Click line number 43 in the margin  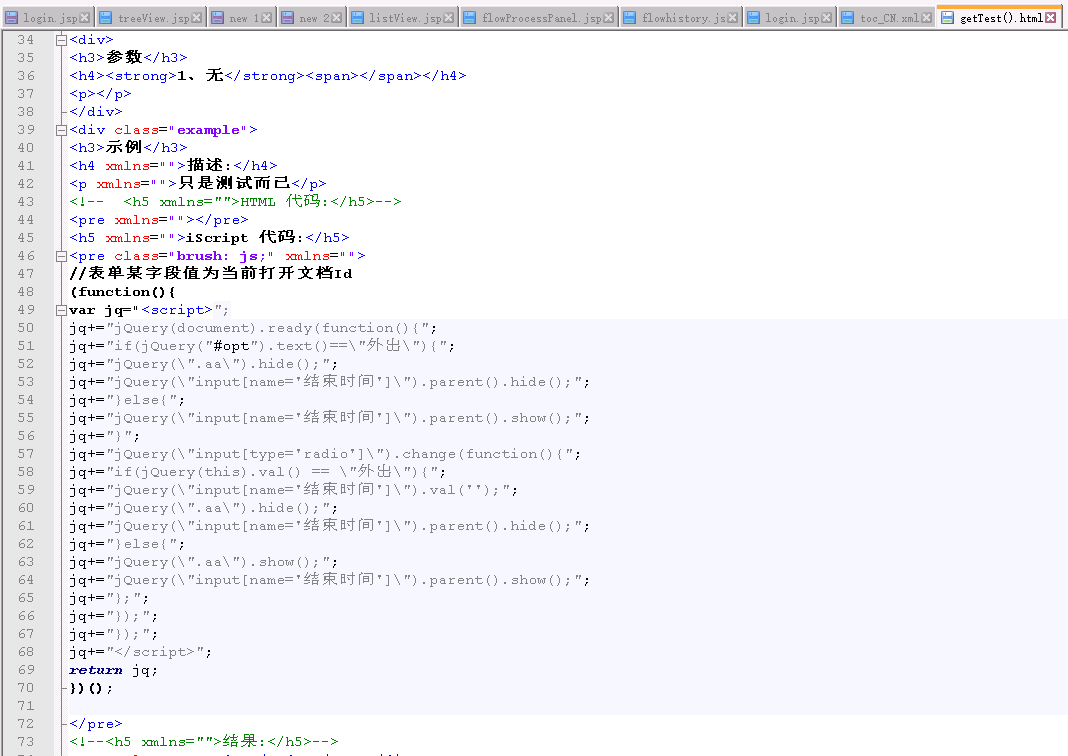[26, 202]
